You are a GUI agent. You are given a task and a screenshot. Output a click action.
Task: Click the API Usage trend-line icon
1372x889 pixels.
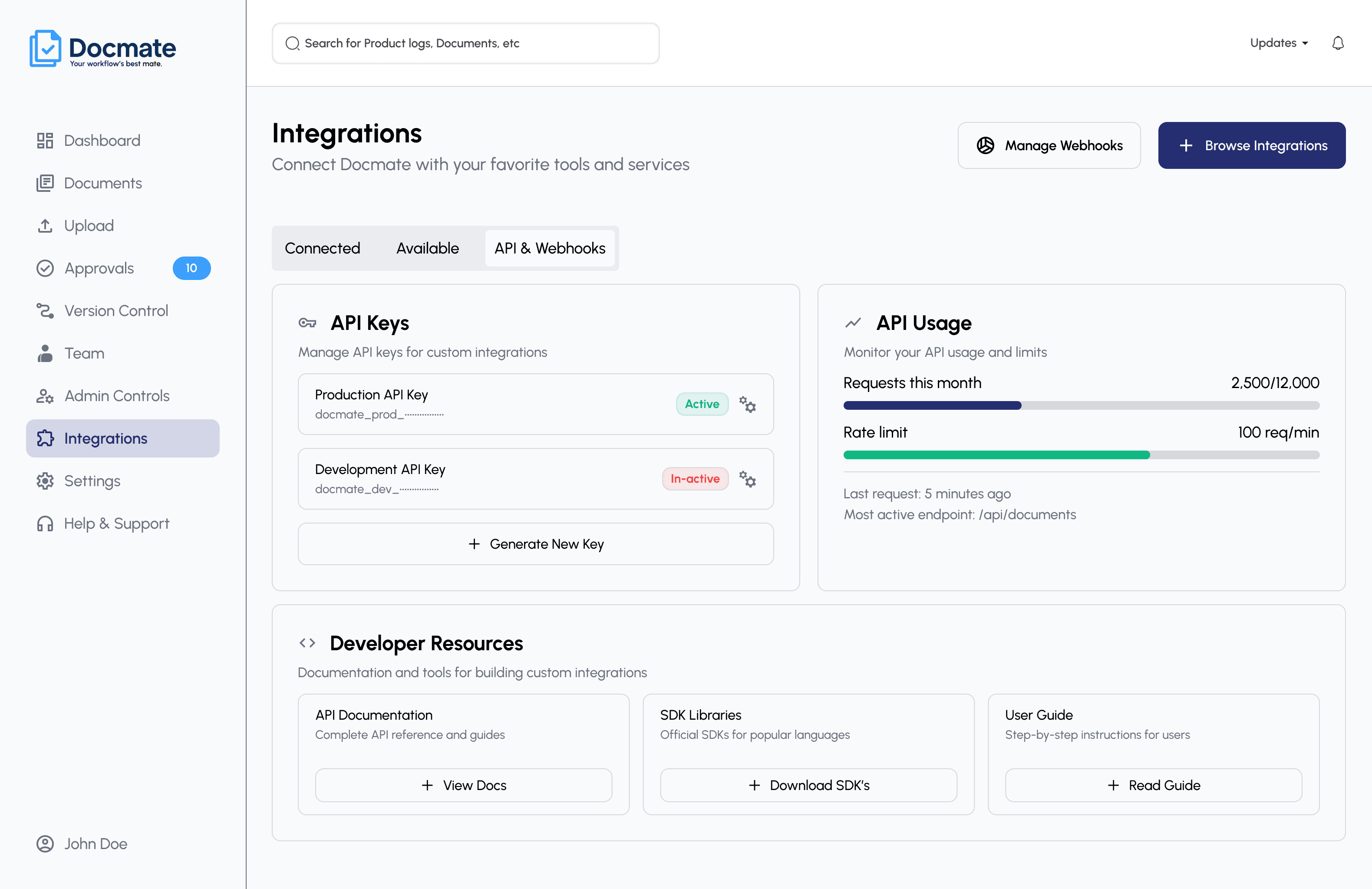853,323
